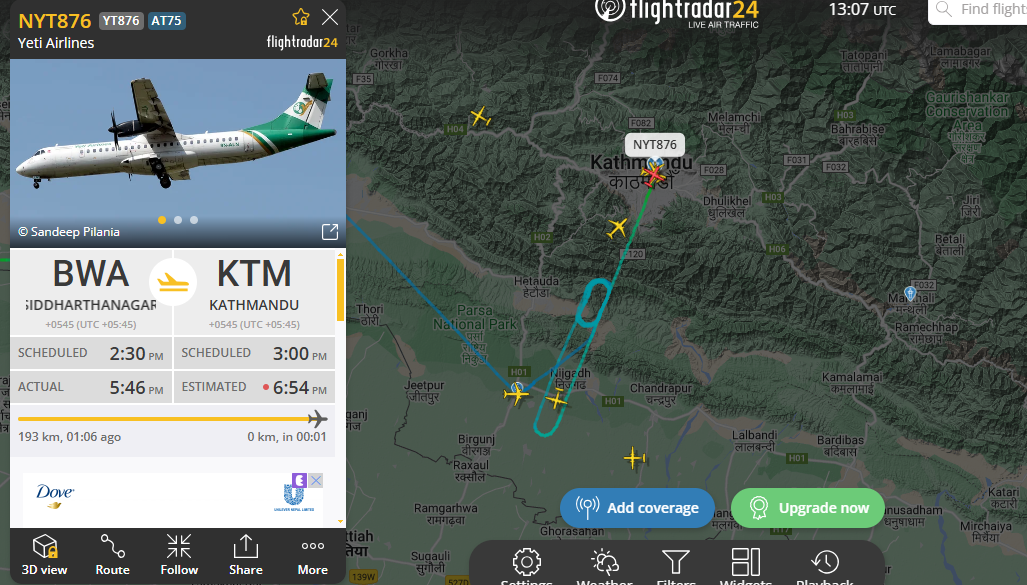Click the flight progress bar
The width and height of the screenshot is (1027, 585).
[172, 419]
